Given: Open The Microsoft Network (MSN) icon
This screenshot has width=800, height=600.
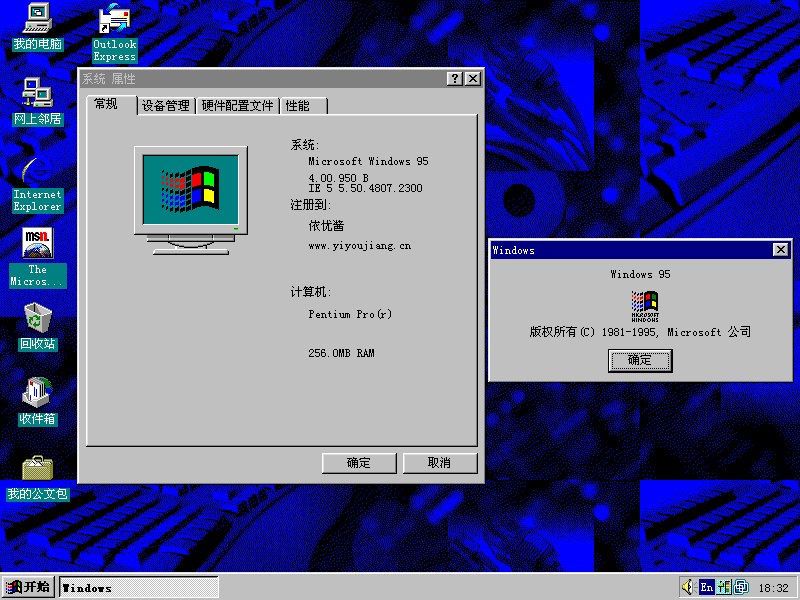Looking at the screenshot, I should pos(37,250).
